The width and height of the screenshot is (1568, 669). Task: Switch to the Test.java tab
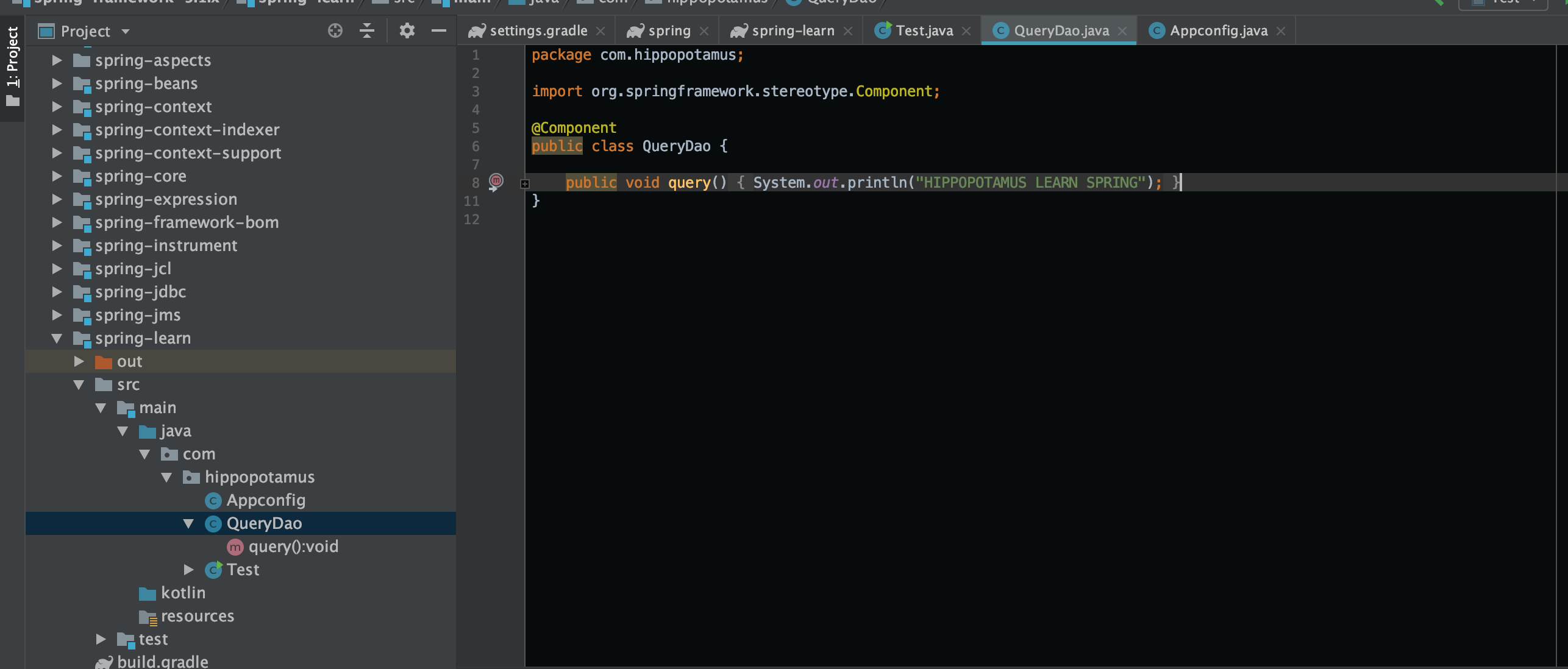point(924,30)
